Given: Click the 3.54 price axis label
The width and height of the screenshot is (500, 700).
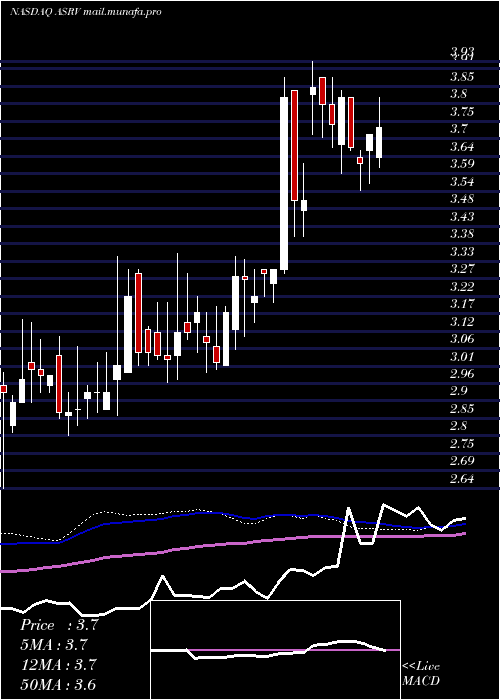Looking at the screenshot, I should pyautogui.click(x=462, y=182).
